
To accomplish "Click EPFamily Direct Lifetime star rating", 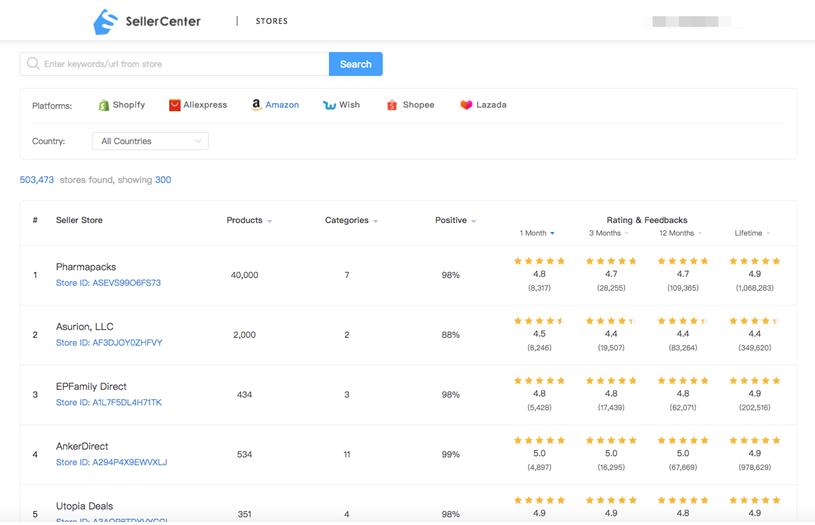I will point(755,380).
